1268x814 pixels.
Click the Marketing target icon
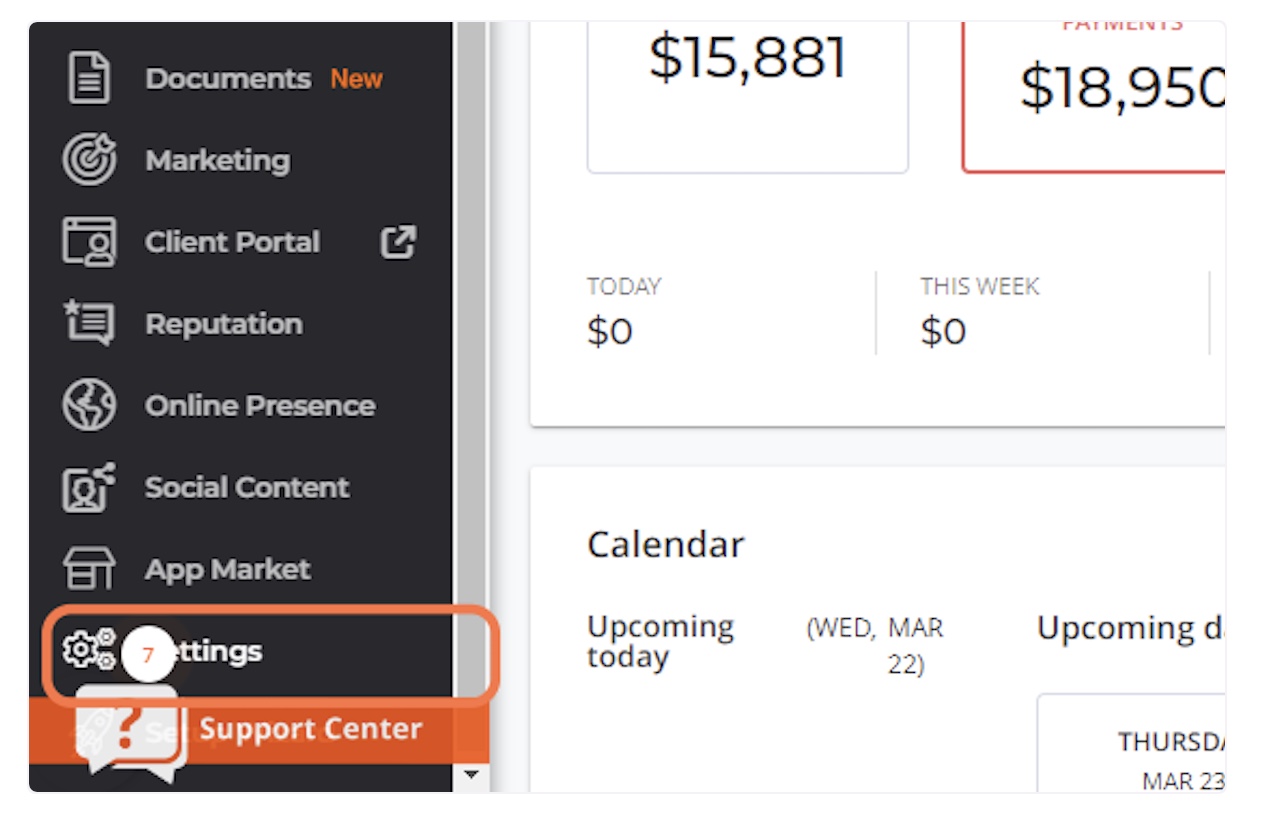tap(89, 160)
